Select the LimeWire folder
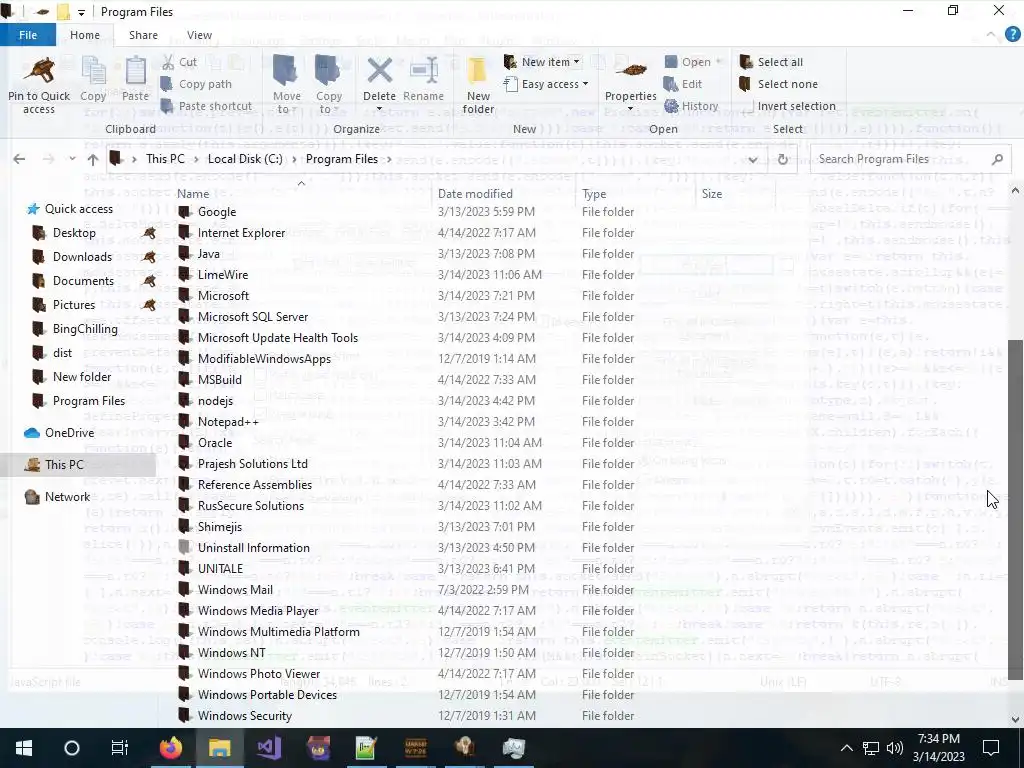The height and width of the screenshot is (768, 1024). (223, 275)
